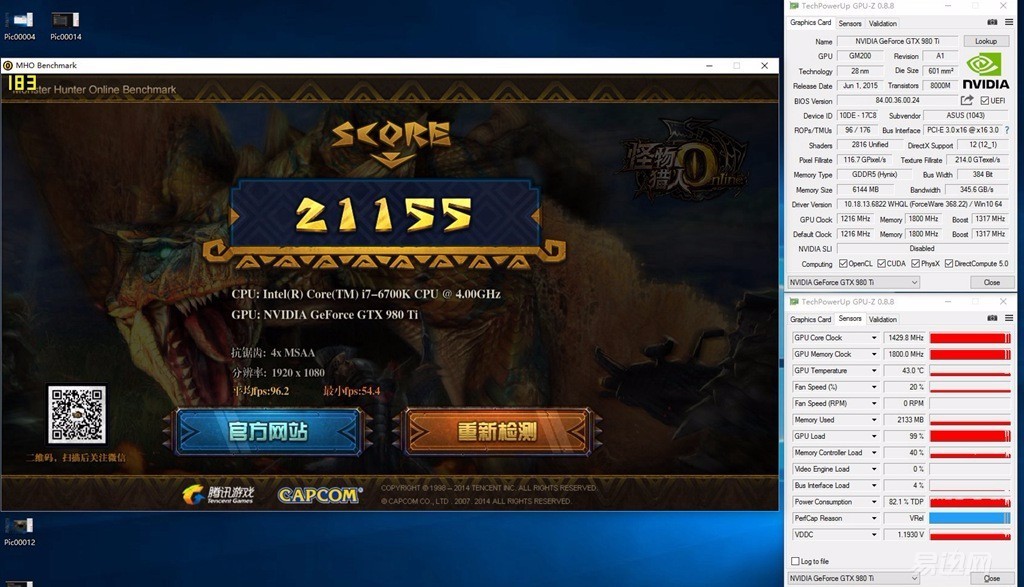Expand the GPU Core Clock sensor dropdown
1024x587 pixels.
pyautogui.click(x=874, y=338)
